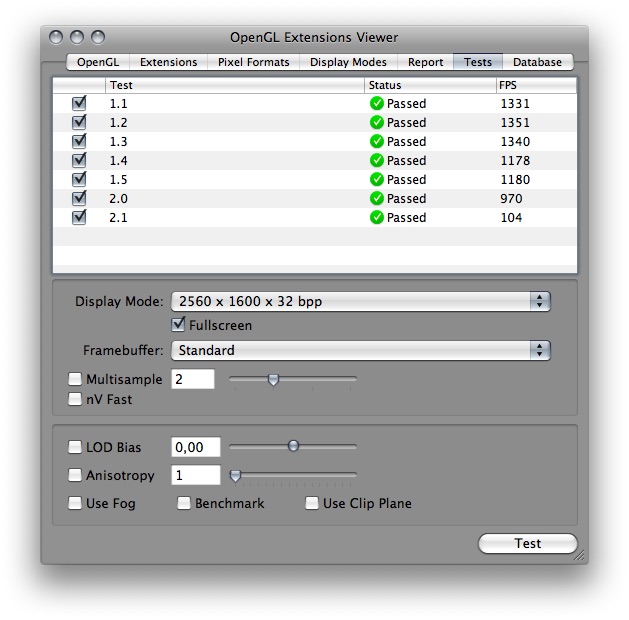Enable the nV Fast checkbox
This screenshot has width=629, height=620.
(x=75, y=399)
